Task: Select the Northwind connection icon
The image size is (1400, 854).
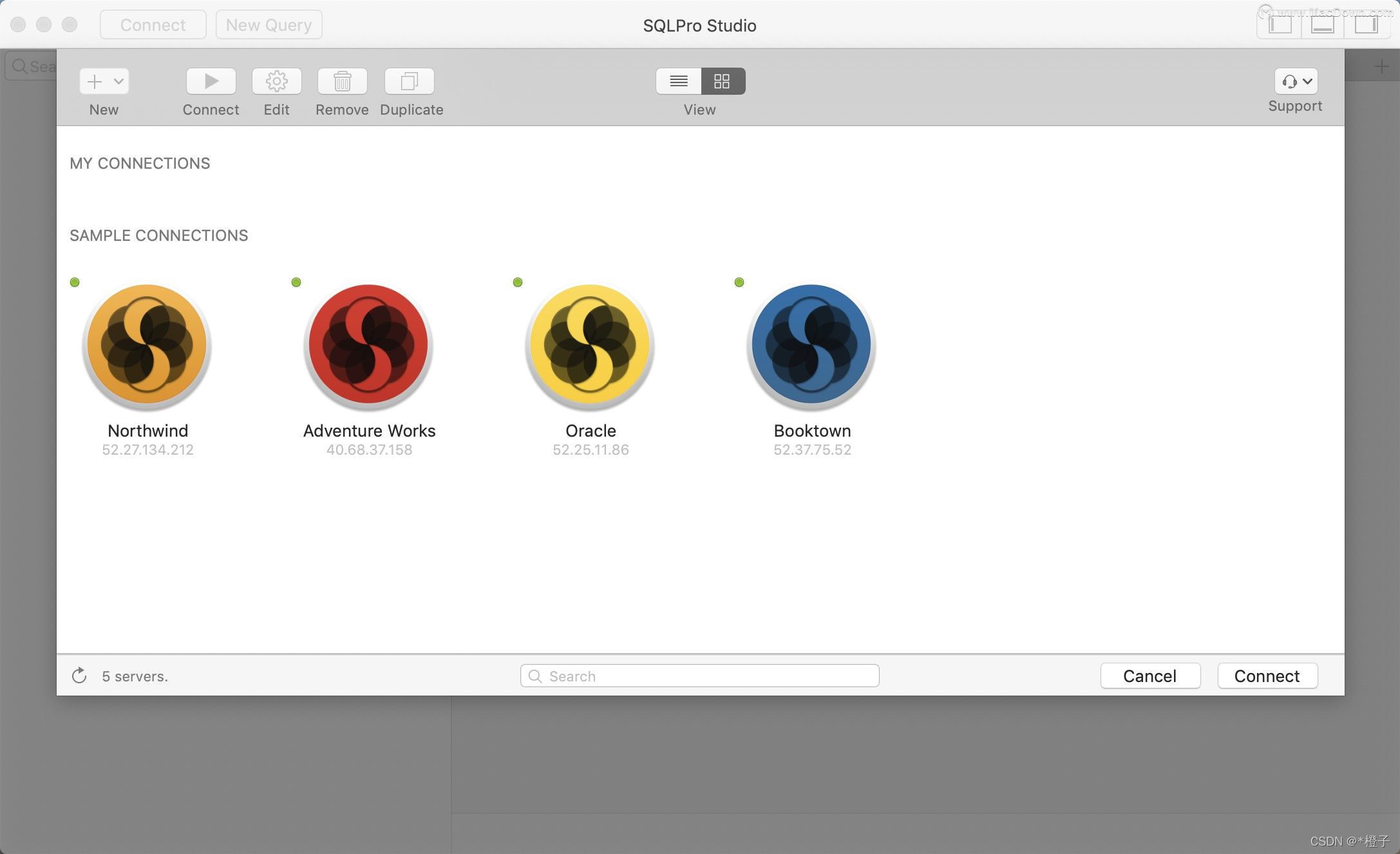Action: click(x=147, y=345)
